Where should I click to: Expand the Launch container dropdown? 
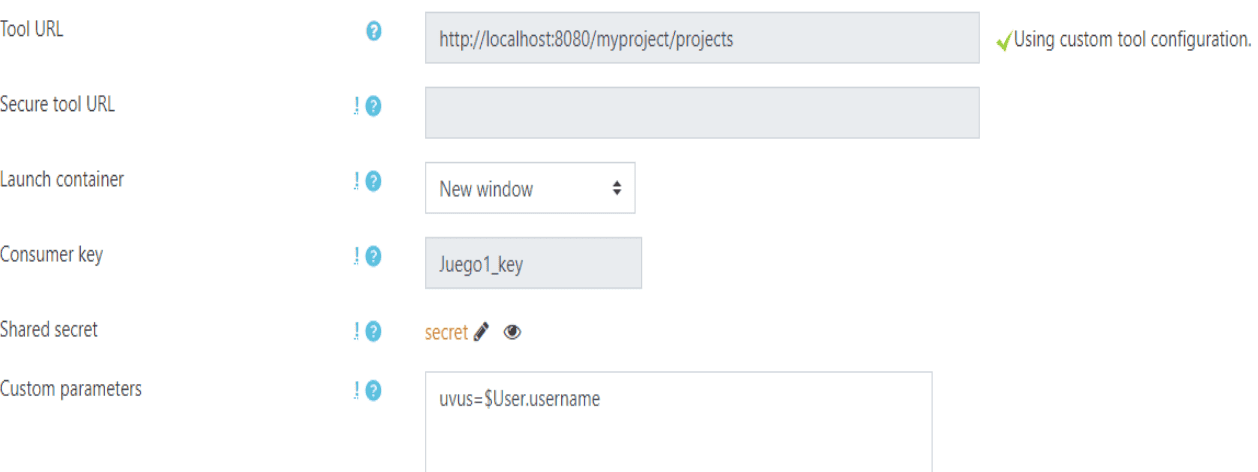(x=530, y=188)
